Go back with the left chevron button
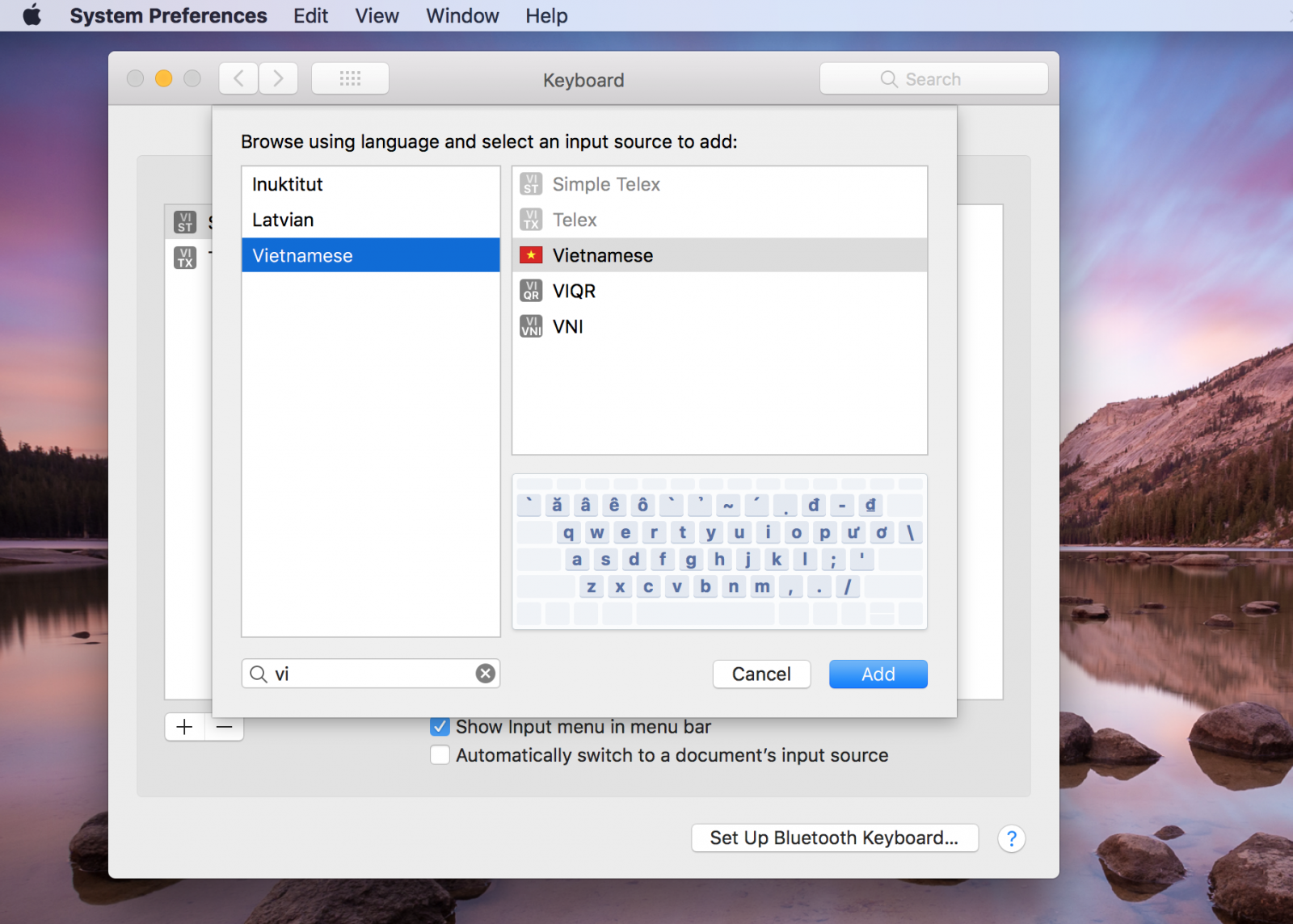This screenshot has width=1293, height=924. (x=238, y=78)
